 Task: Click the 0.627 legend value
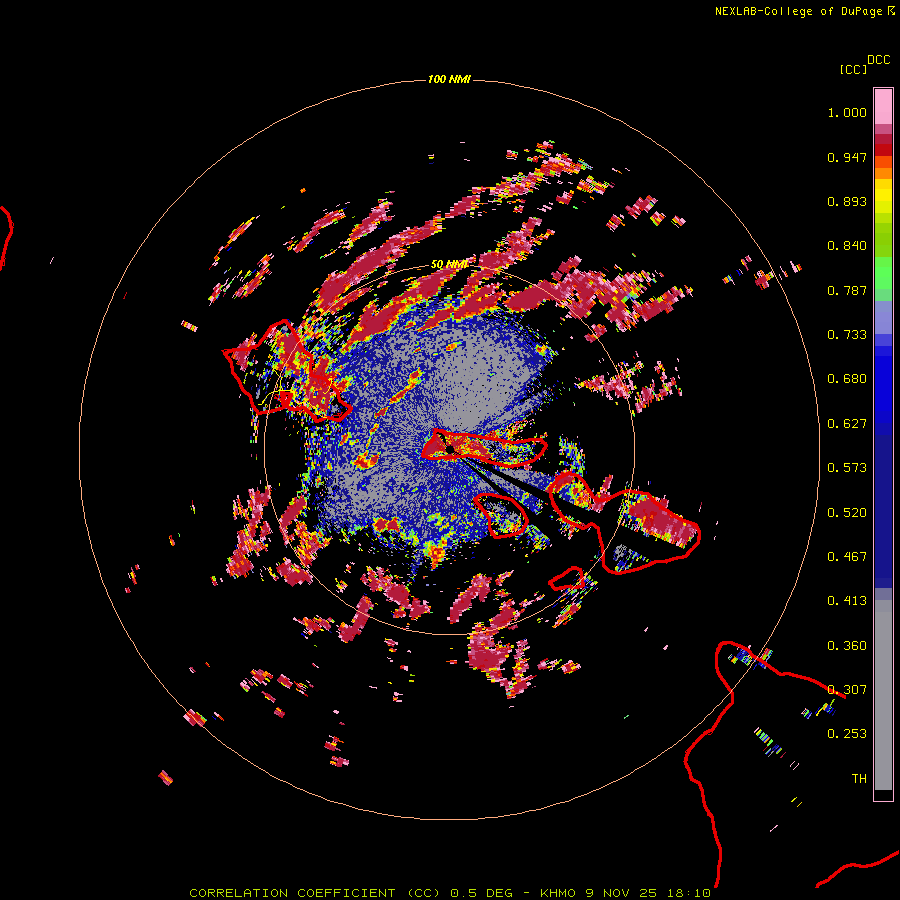(x=847, y=424)
